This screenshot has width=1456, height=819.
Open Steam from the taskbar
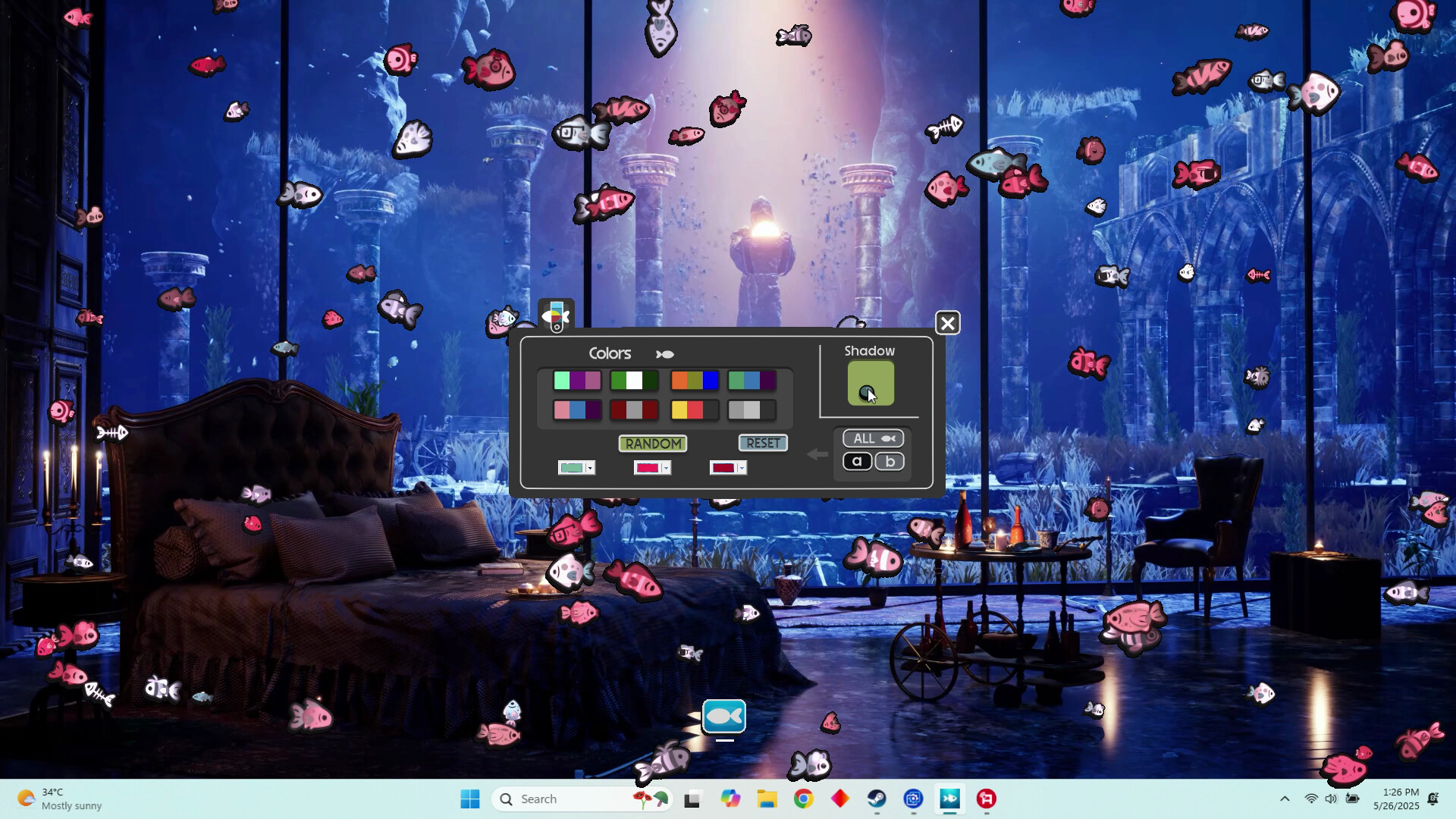877,799
